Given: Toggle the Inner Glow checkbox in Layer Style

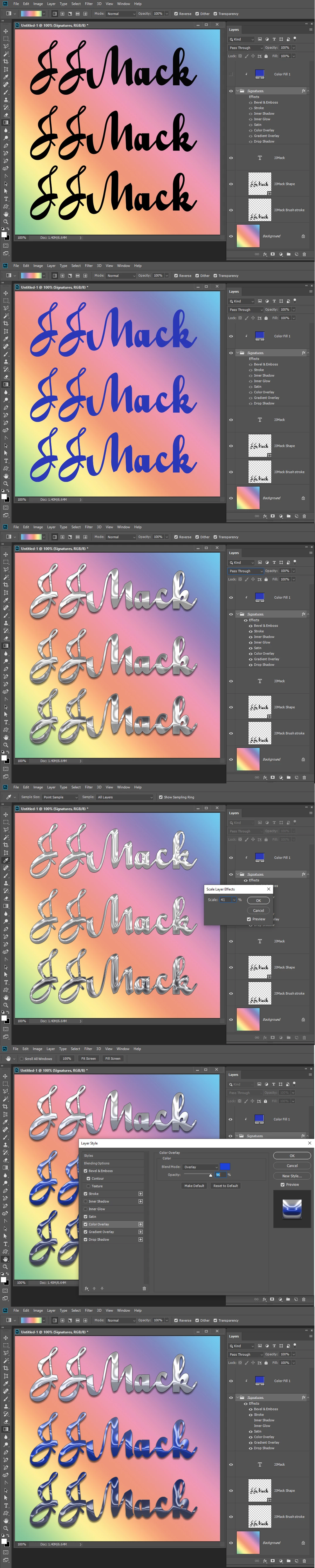Looking at the screenshot, I should [85, 1209].
